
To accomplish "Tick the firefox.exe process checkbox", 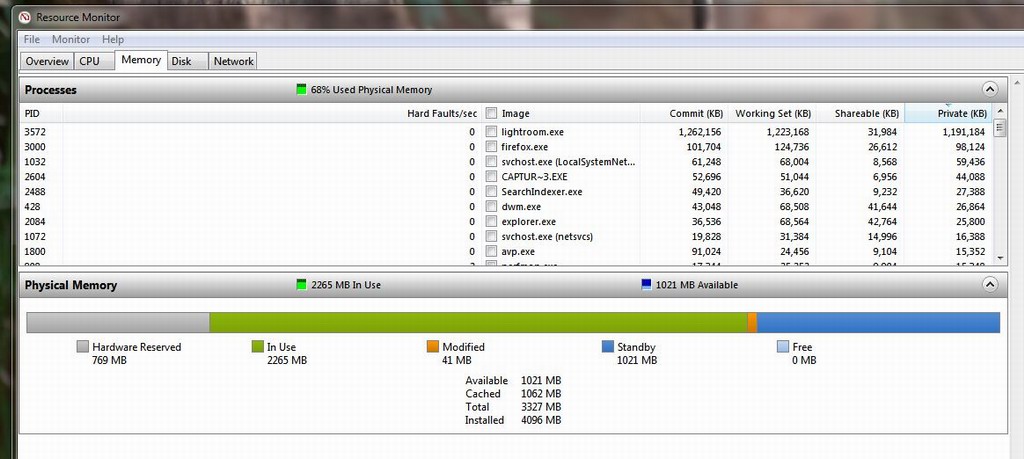I will (491, 147).
